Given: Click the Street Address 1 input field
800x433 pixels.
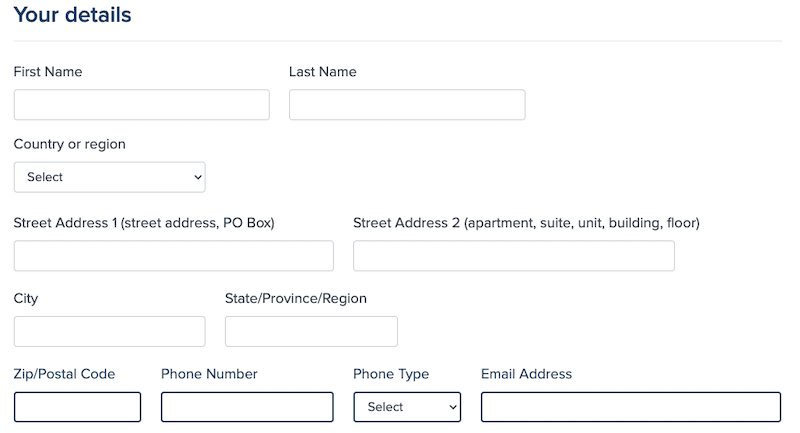Looking at the screenshot, I should point(173,256).
